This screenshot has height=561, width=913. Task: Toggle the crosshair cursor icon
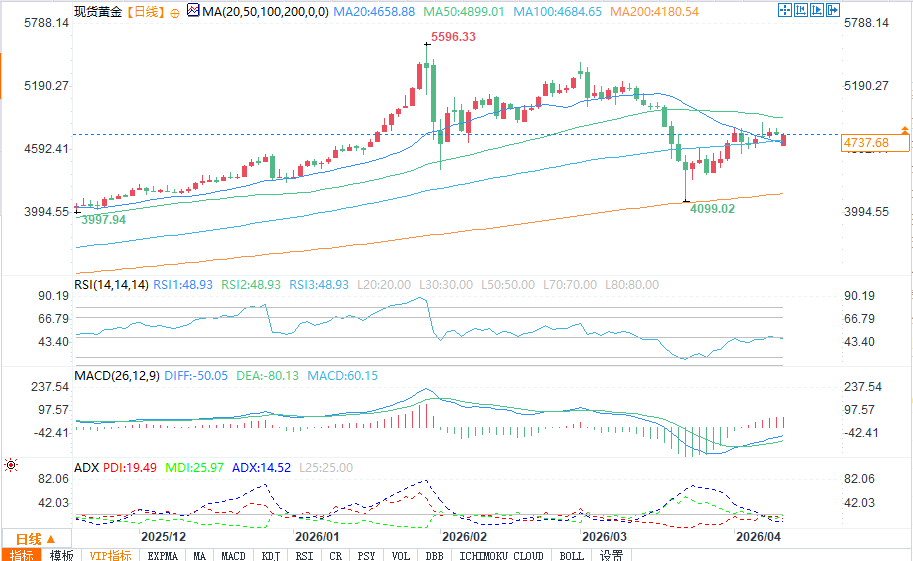point(784,10)
